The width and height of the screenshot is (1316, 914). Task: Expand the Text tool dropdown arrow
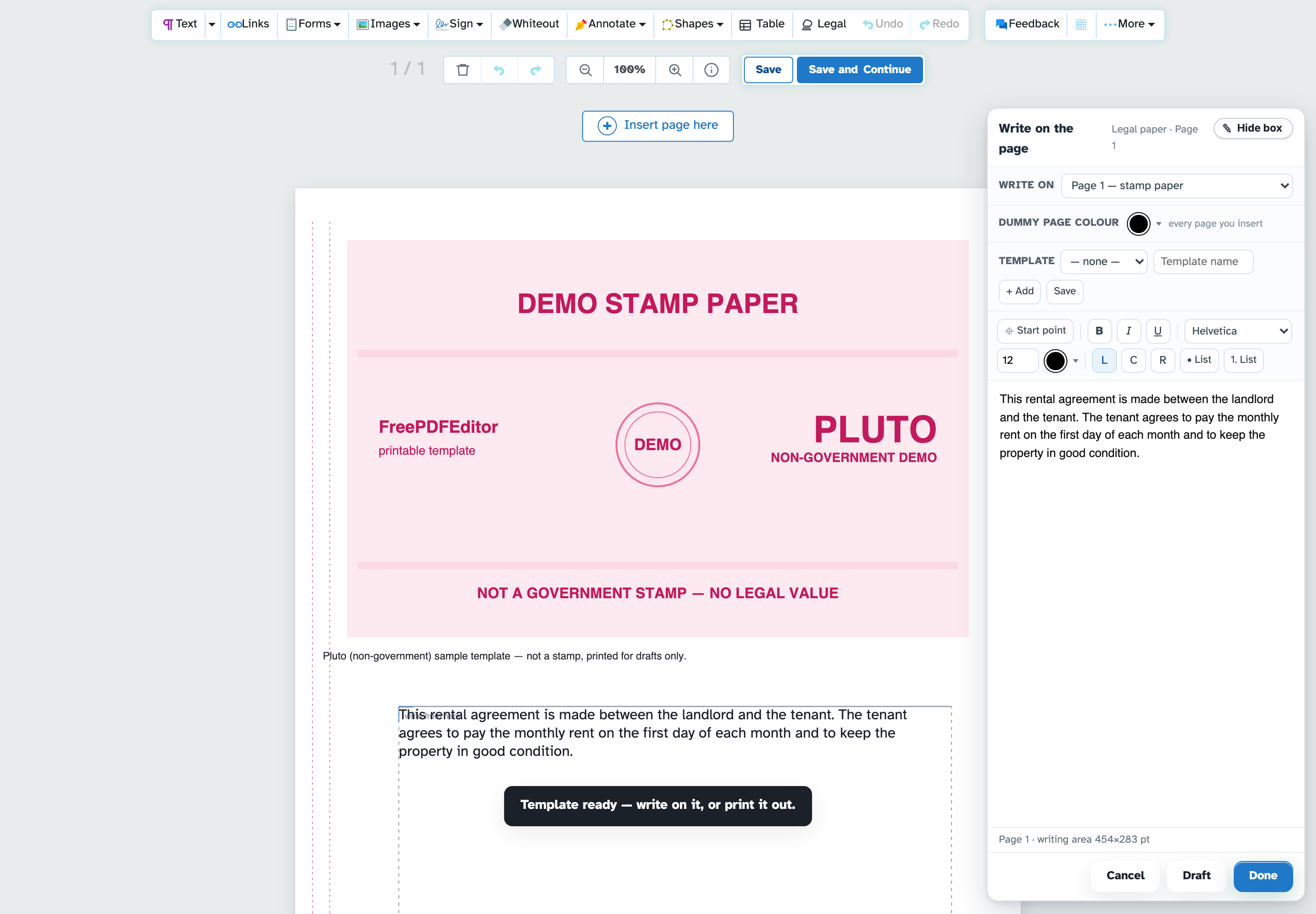pyautogui.click(x=212, y=24)
